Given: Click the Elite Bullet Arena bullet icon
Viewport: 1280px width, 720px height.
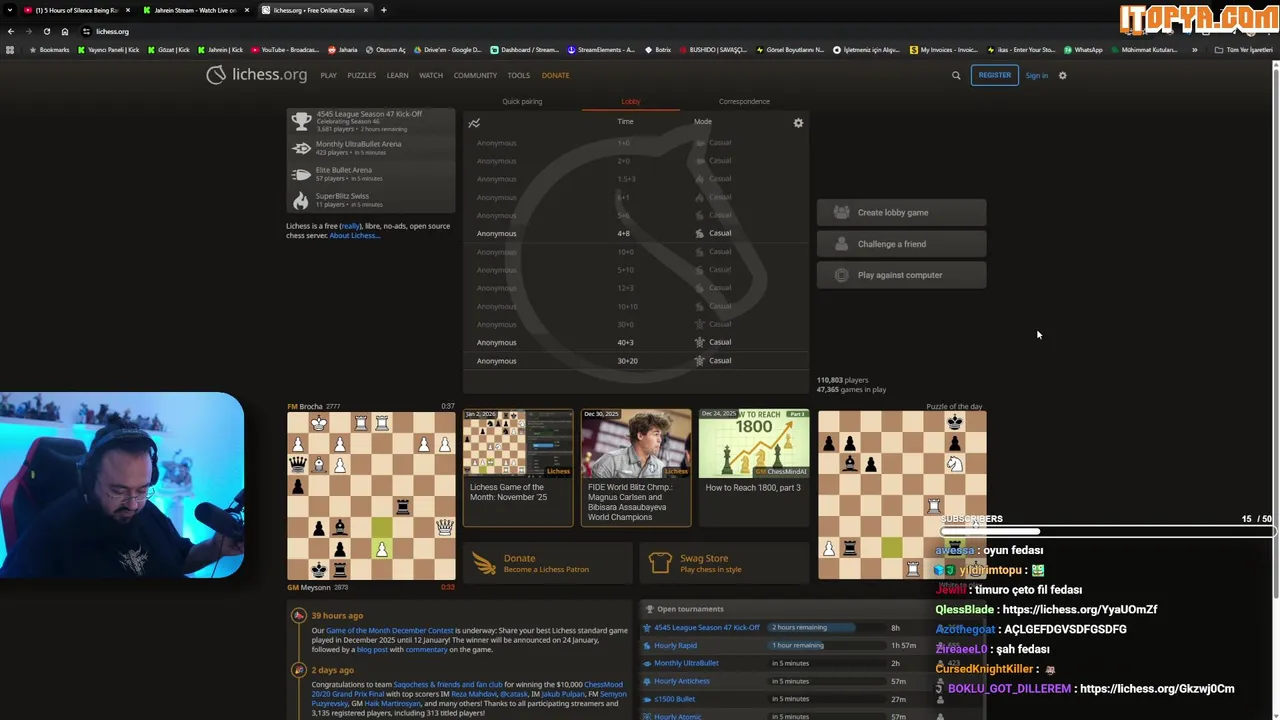Looking at the screenshot, I should pyautogui.click(x=301, y=174).
